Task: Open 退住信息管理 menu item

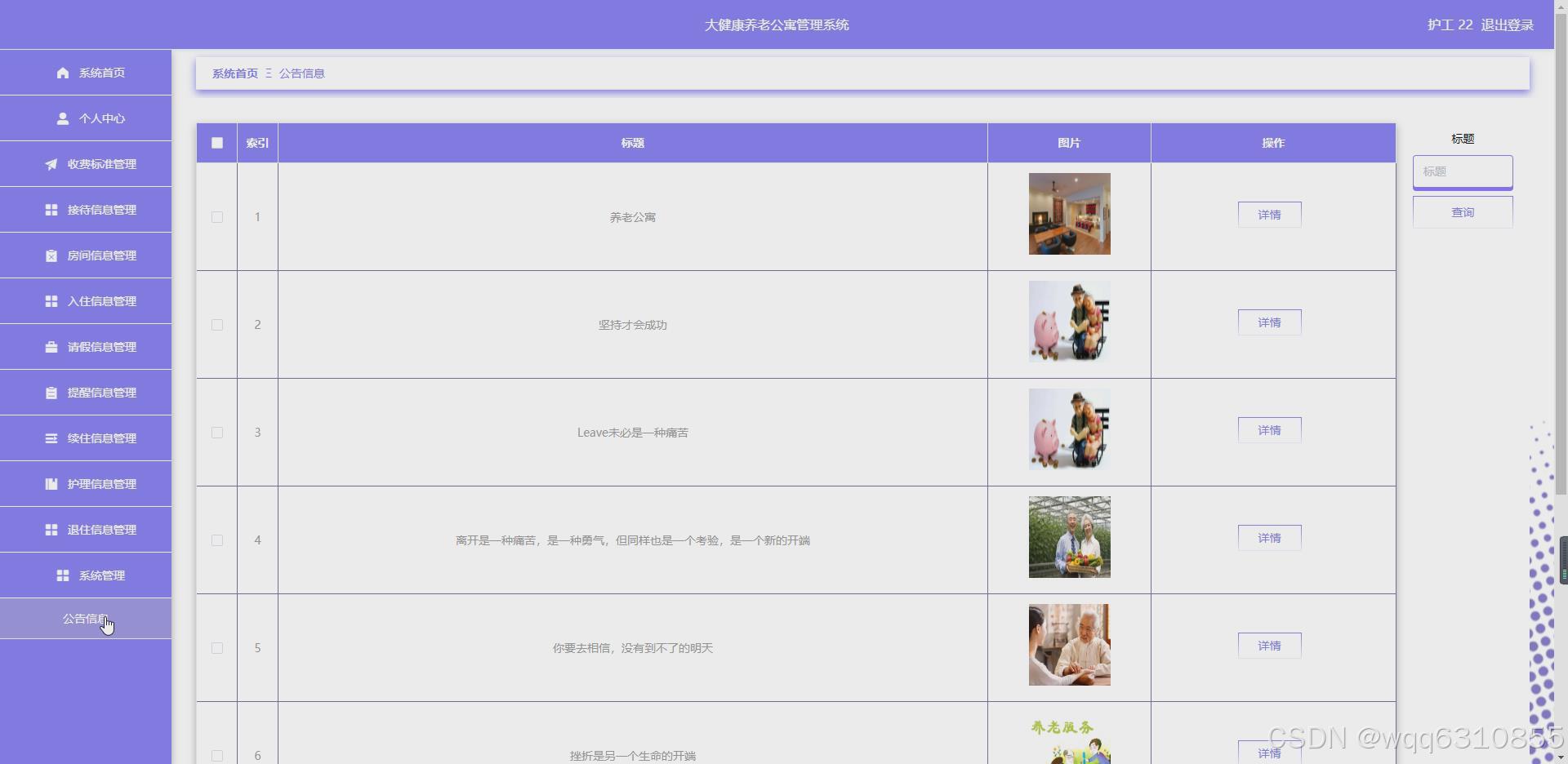Action: pyautogui.click(x=86, y=530)
